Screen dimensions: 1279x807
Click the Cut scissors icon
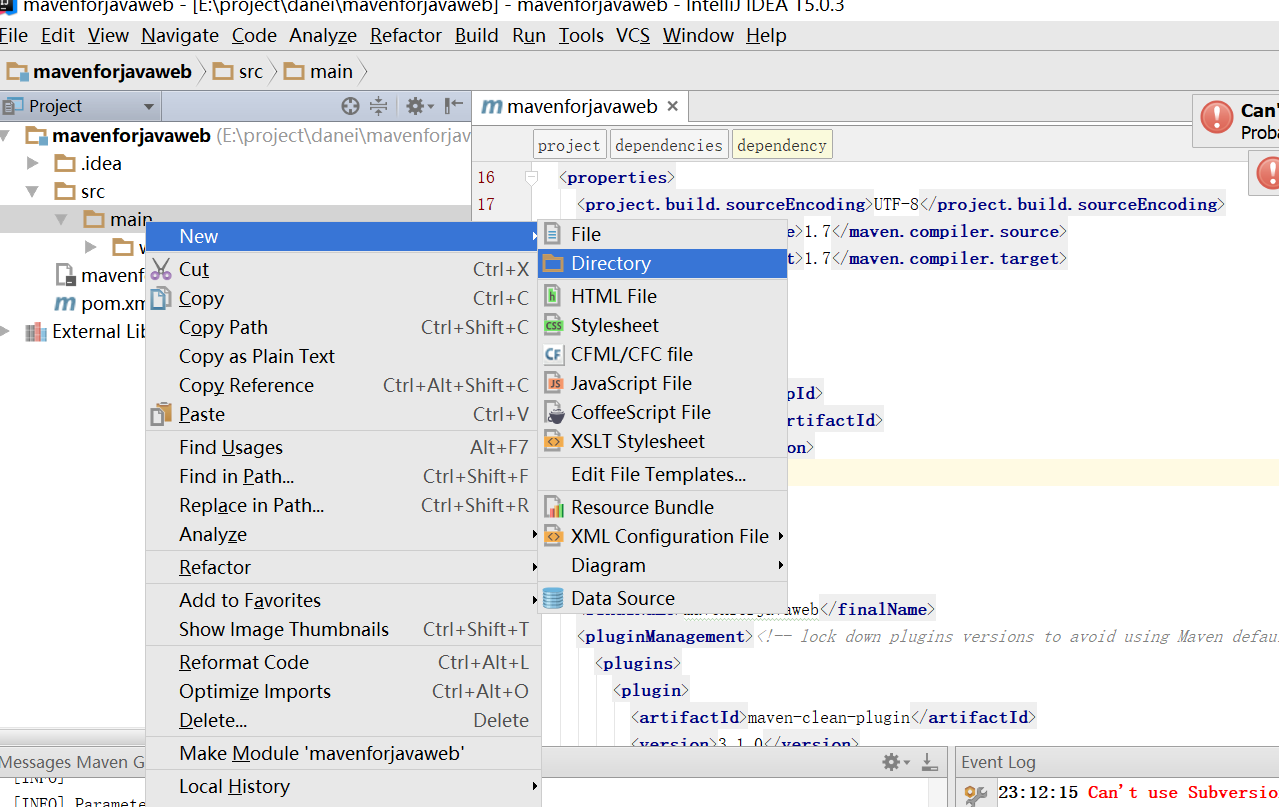[161, 269]
